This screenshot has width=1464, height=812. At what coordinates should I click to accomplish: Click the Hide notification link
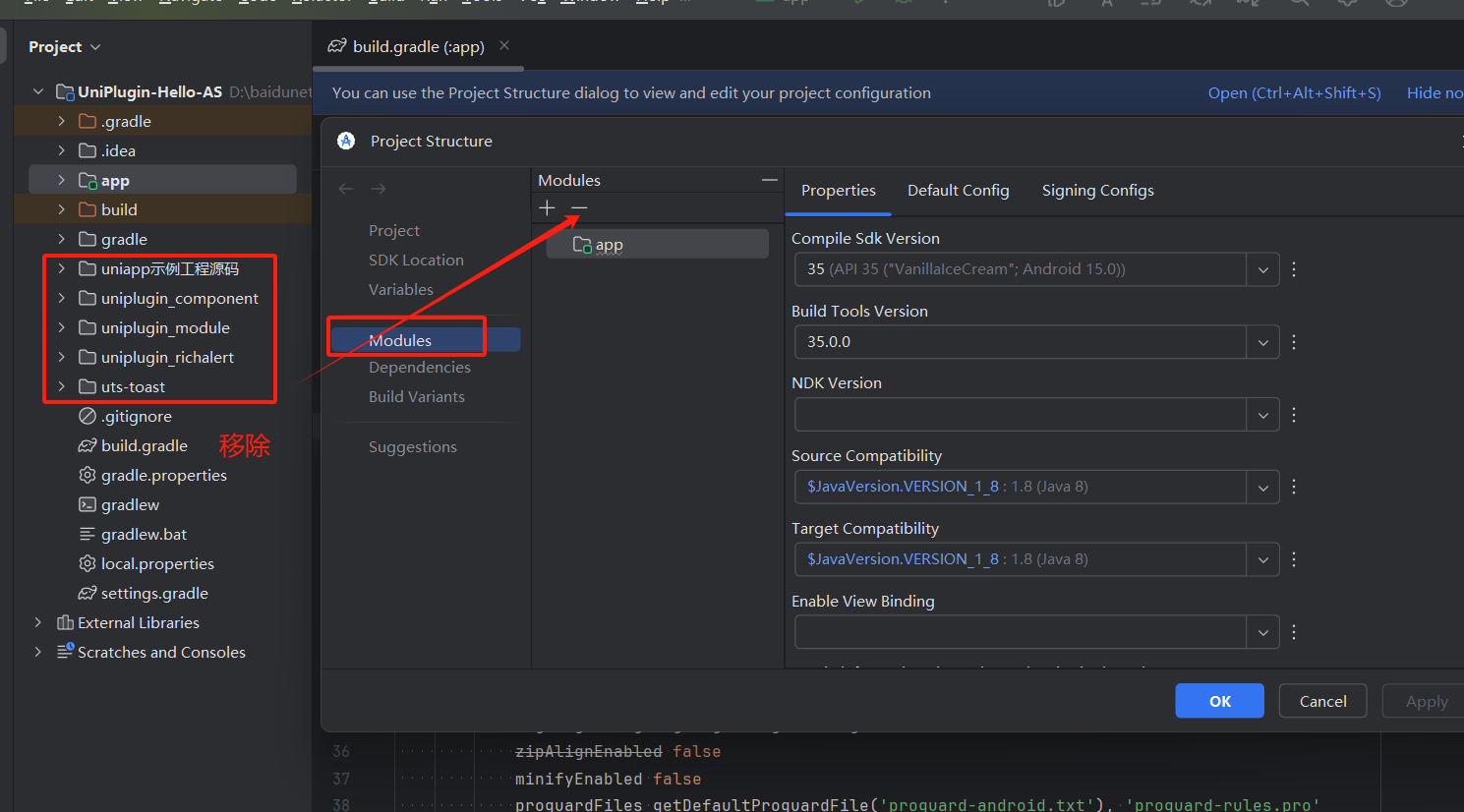click(1435, 92)
